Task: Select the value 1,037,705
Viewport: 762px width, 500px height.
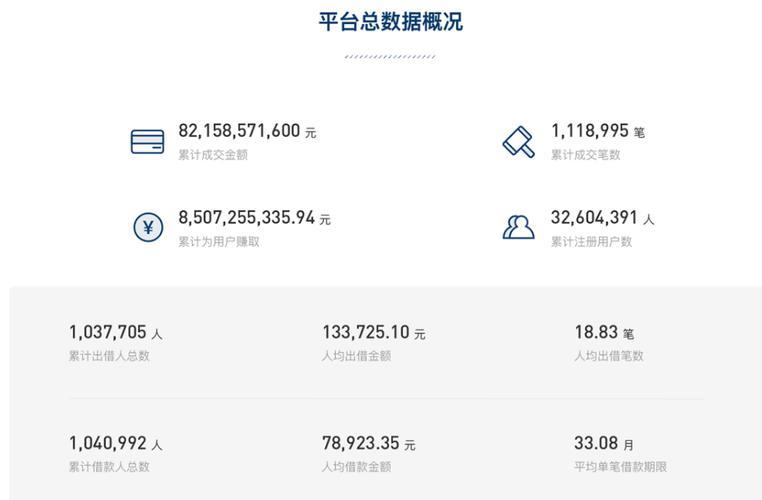Action: point(107,332)
